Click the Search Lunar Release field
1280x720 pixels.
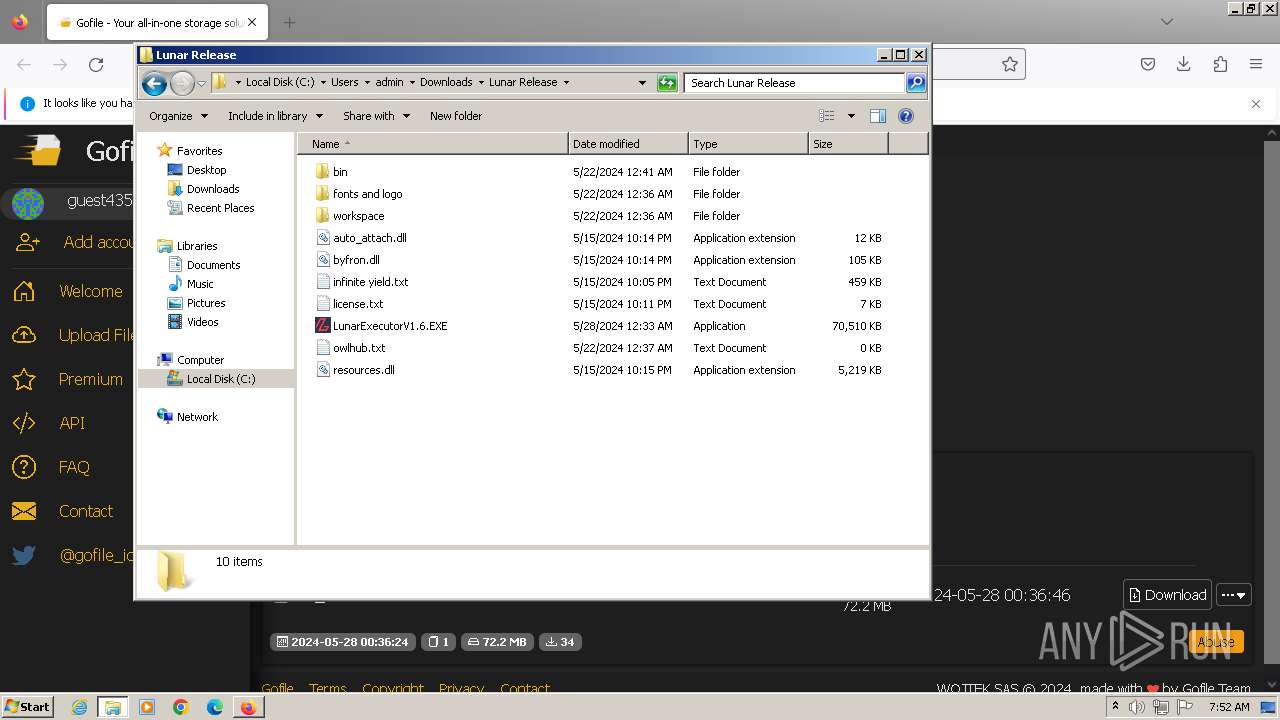[x=795, y=83]
